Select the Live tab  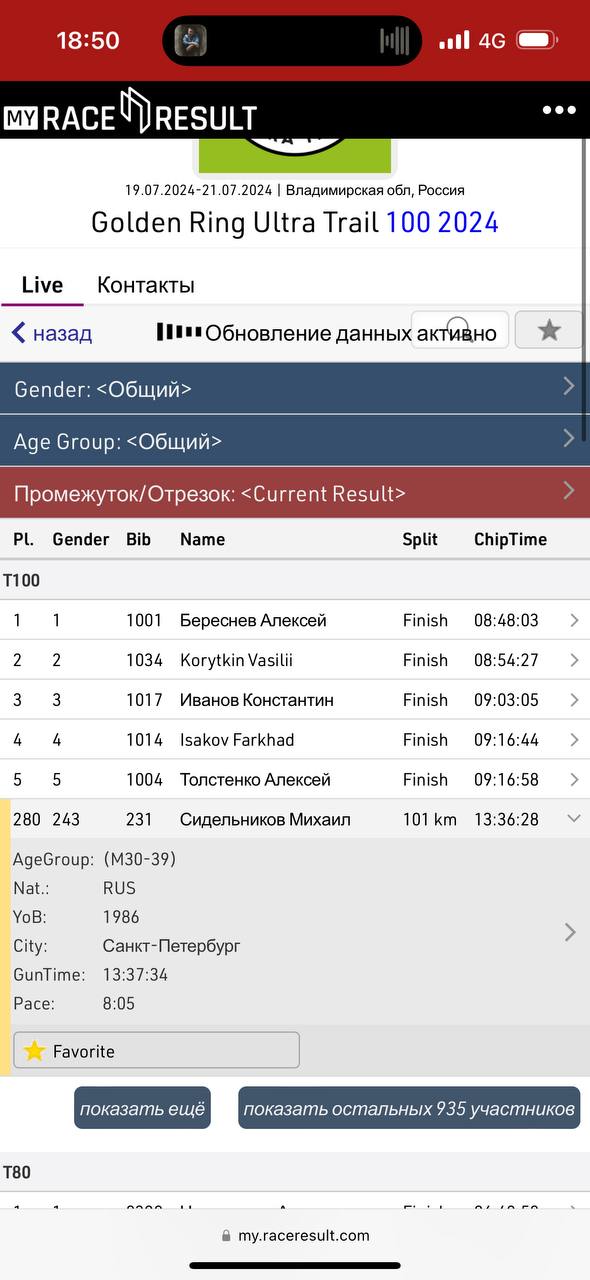point(42,285)
